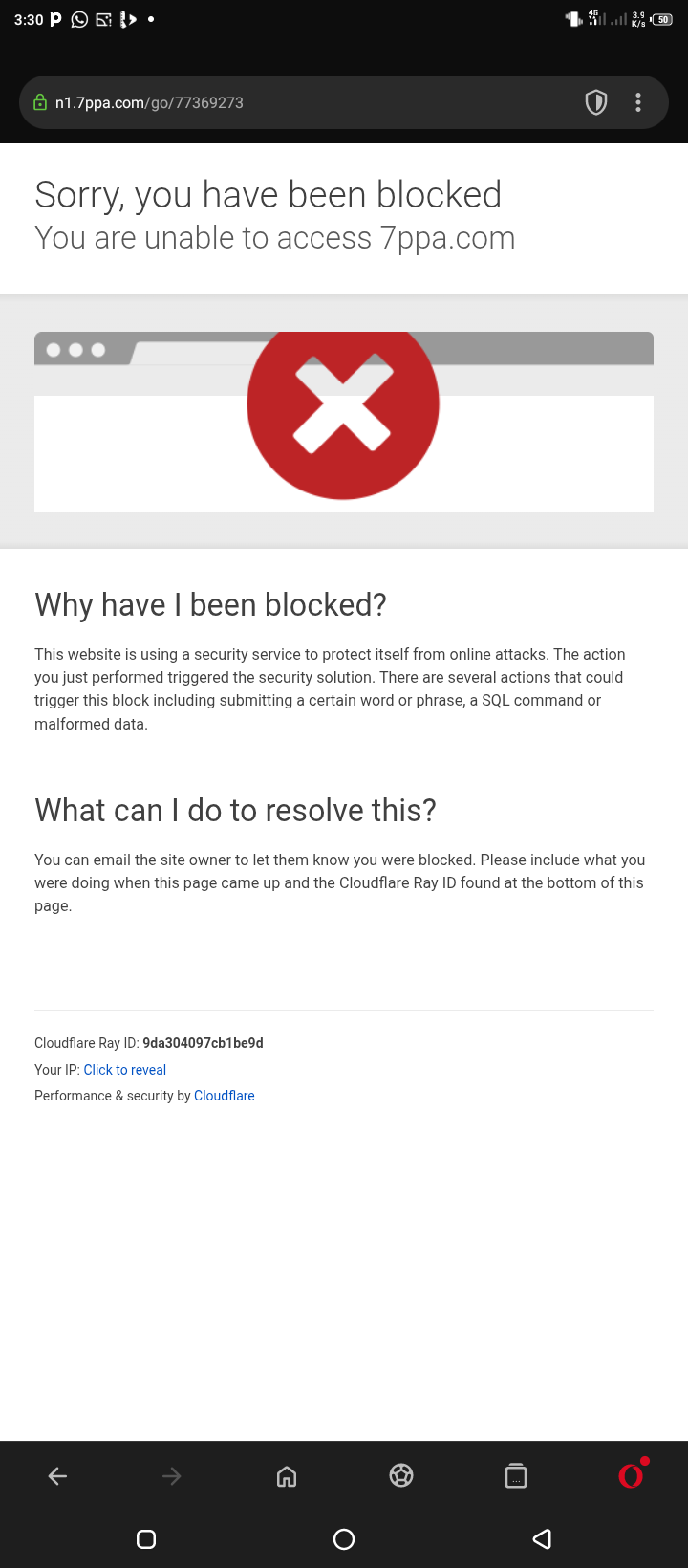
Task: Tap the Android back triangle button
Action: 542,1539
